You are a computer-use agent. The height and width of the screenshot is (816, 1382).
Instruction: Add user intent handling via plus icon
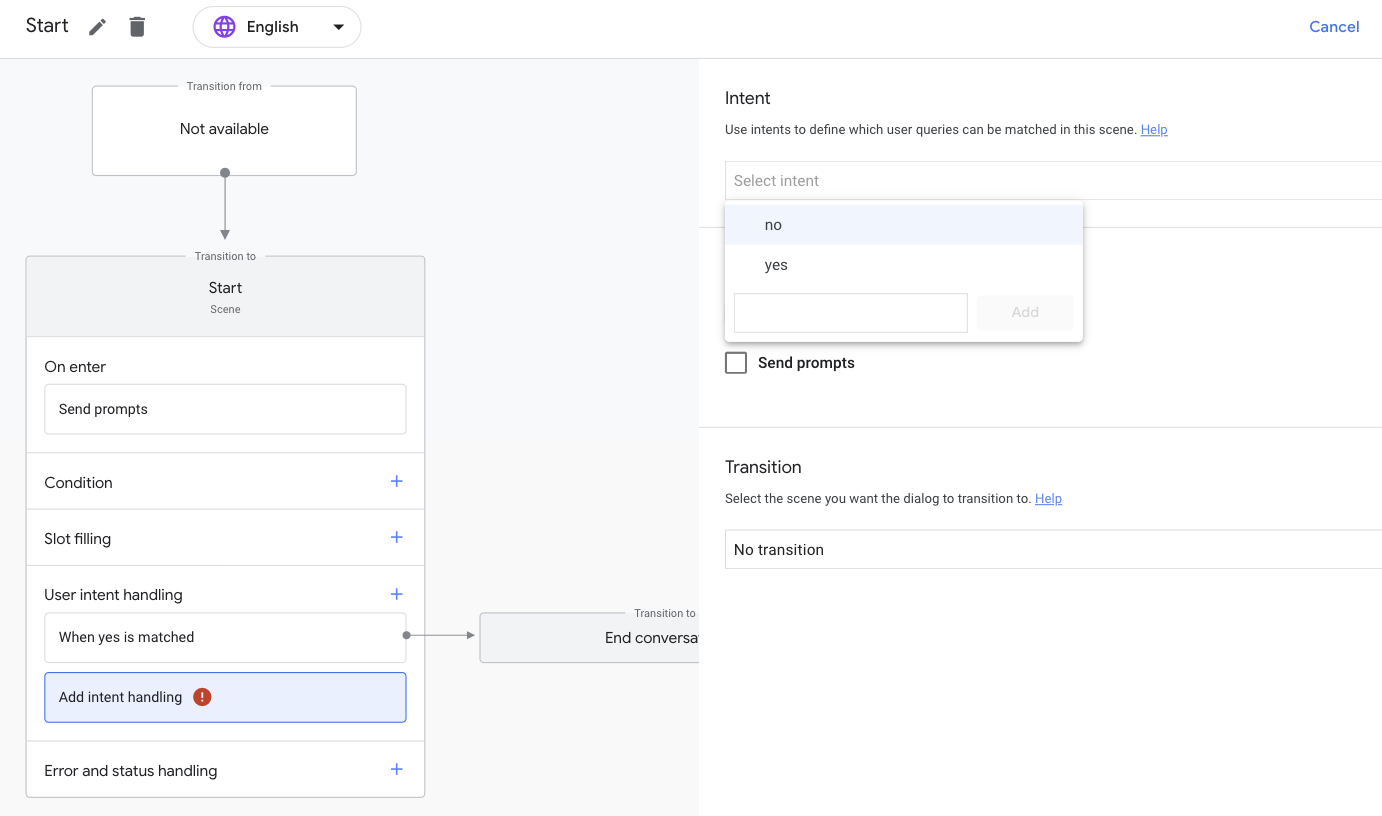pyautogui.click(x=396, y=593)
